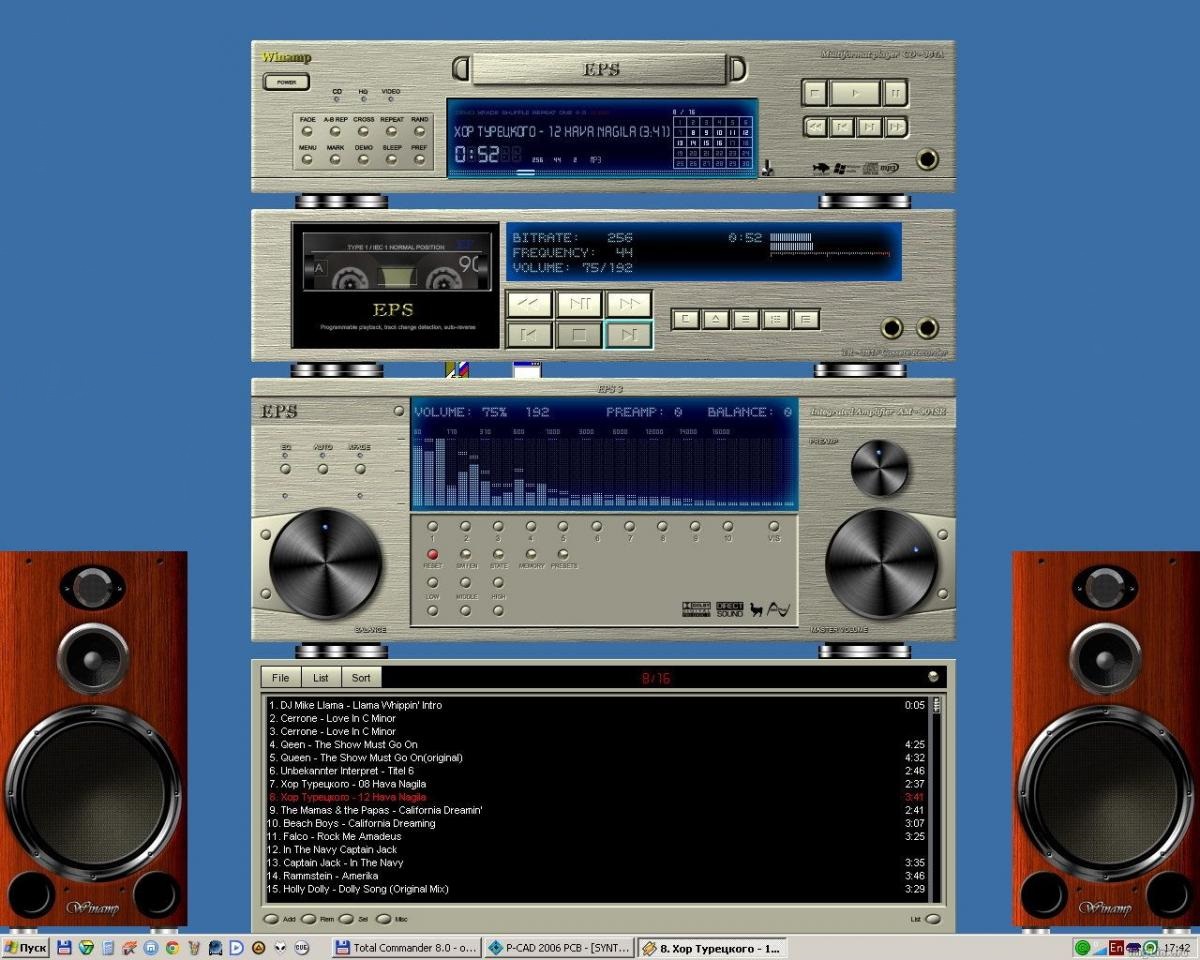Click play/pause button on cassette deck
This screenshot has height=960, width=1200.
579,303
